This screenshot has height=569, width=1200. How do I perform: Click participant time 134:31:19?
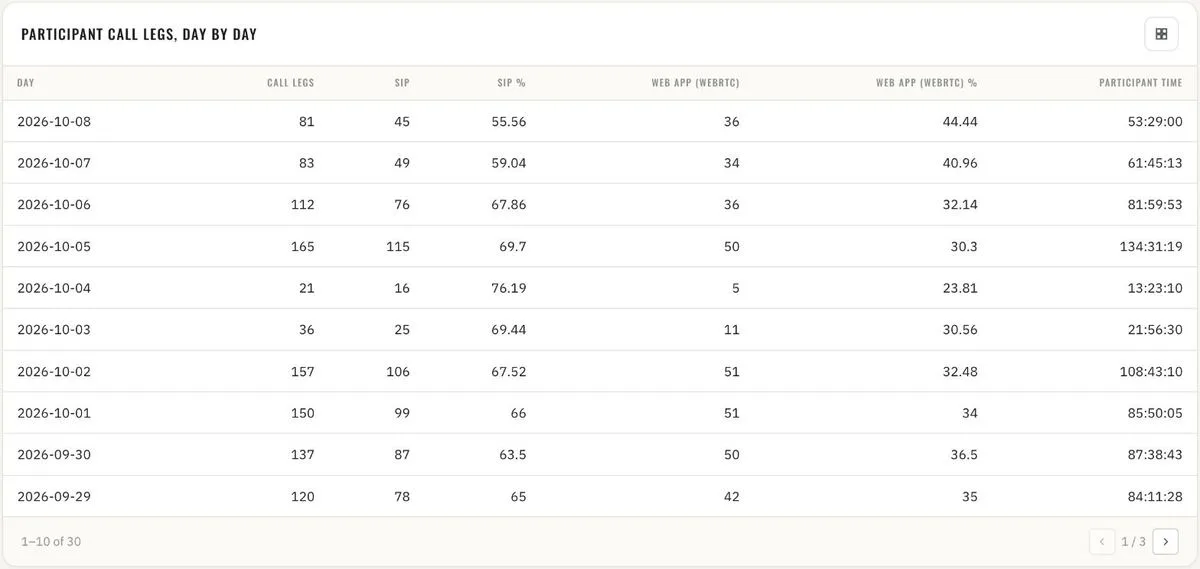pos(1151,246)
